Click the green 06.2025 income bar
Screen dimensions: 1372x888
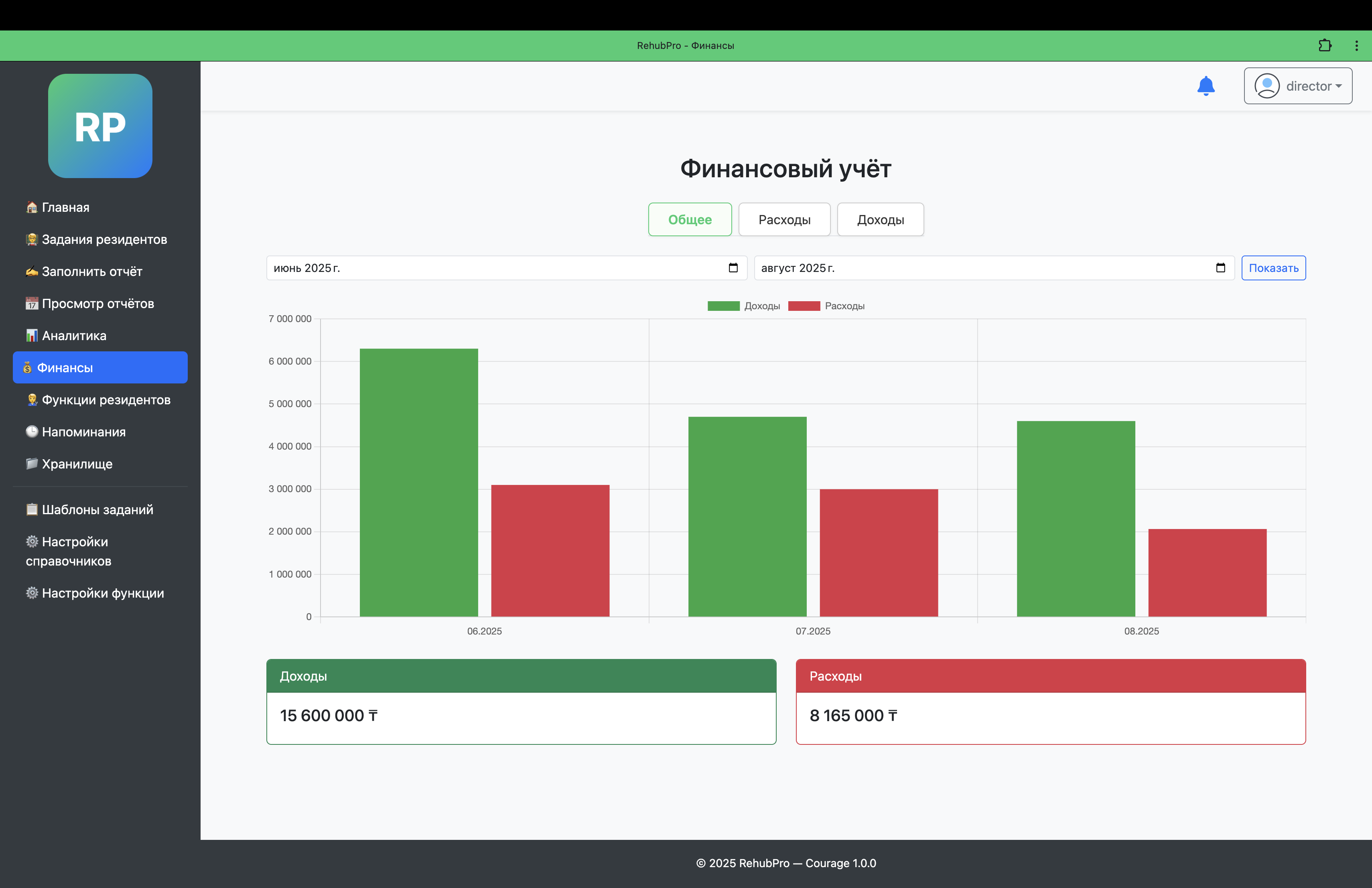(418, 483)
